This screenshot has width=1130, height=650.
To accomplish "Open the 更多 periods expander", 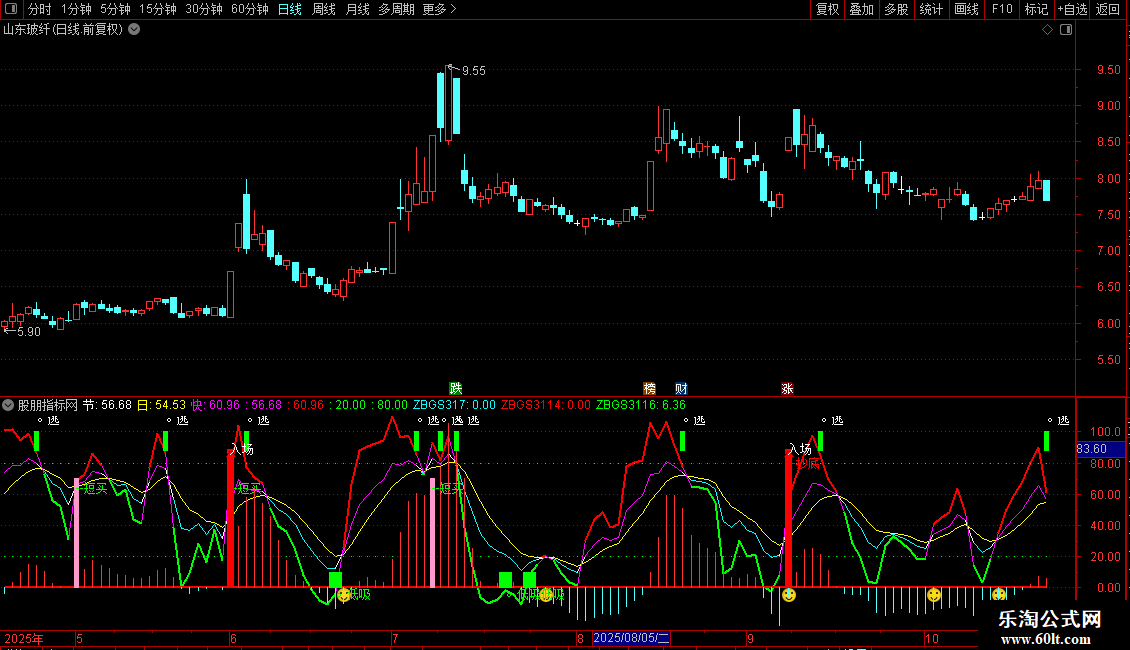I will [x=439, y=10].
